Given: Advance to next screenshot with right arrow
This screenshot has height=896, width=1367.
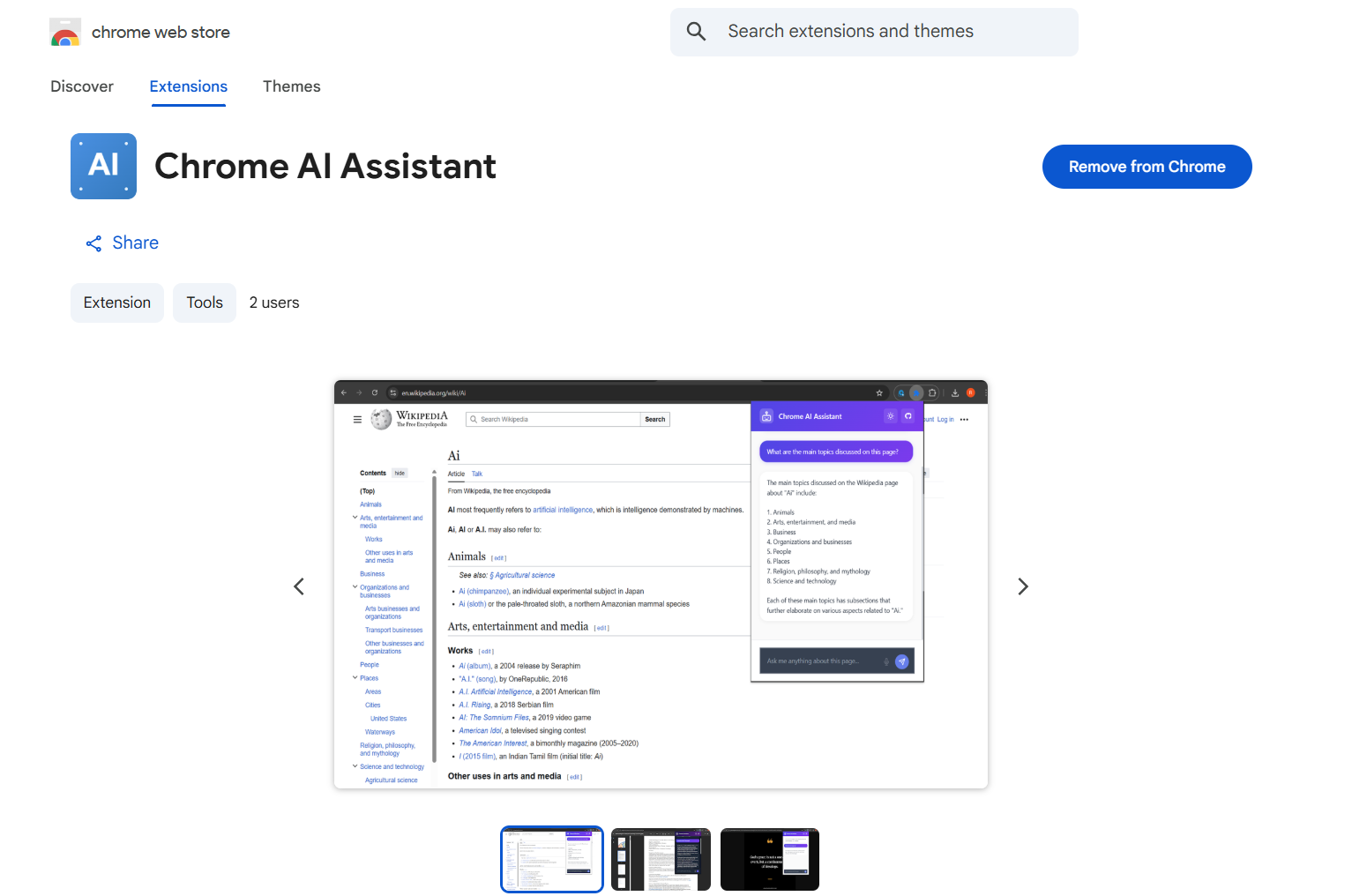Looking at the screenshot, I should [x=1023, y=586].
